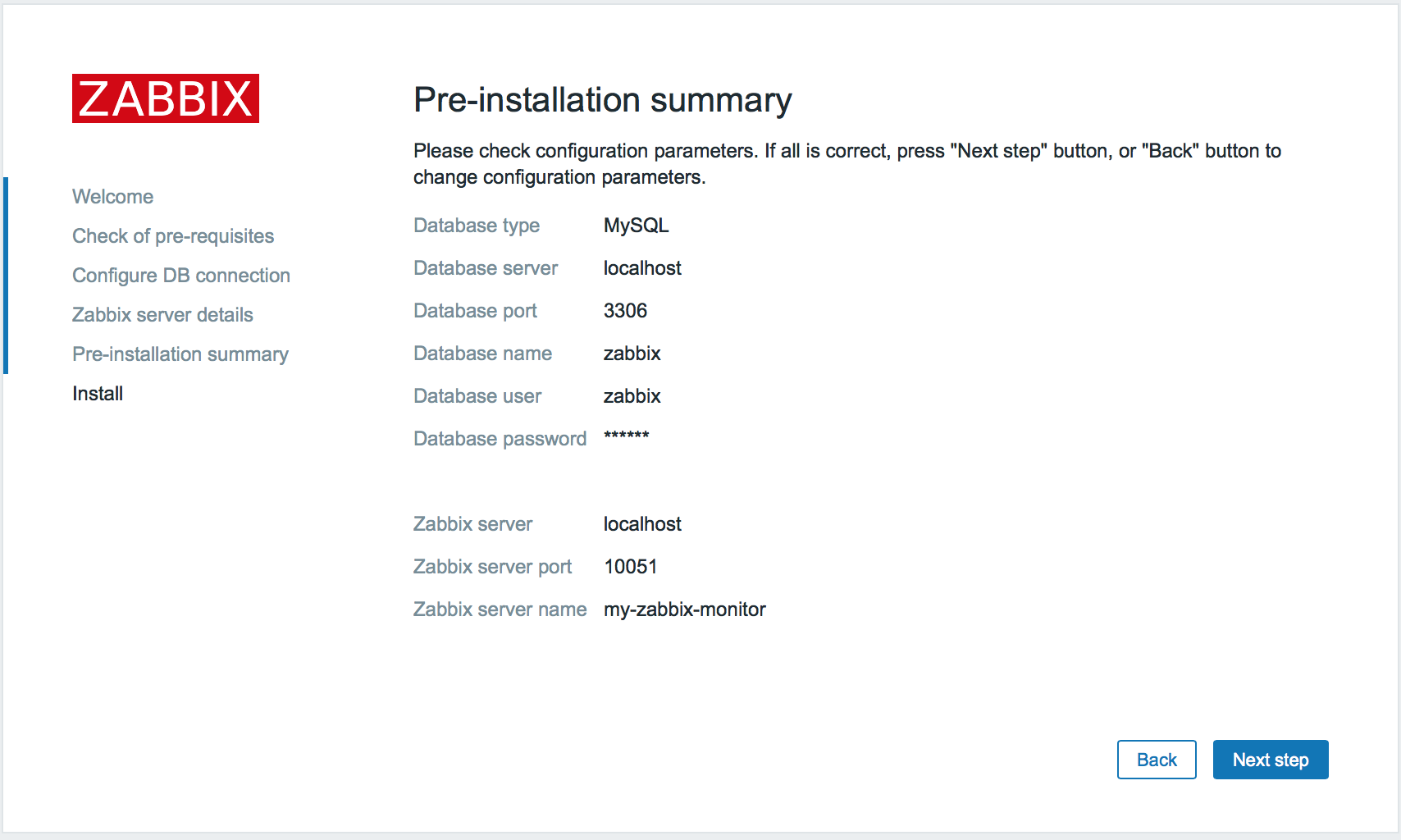Click the MySQL database type value
Image resolution: width=1401 pixels, height=840 pixels.
[637, 226]
